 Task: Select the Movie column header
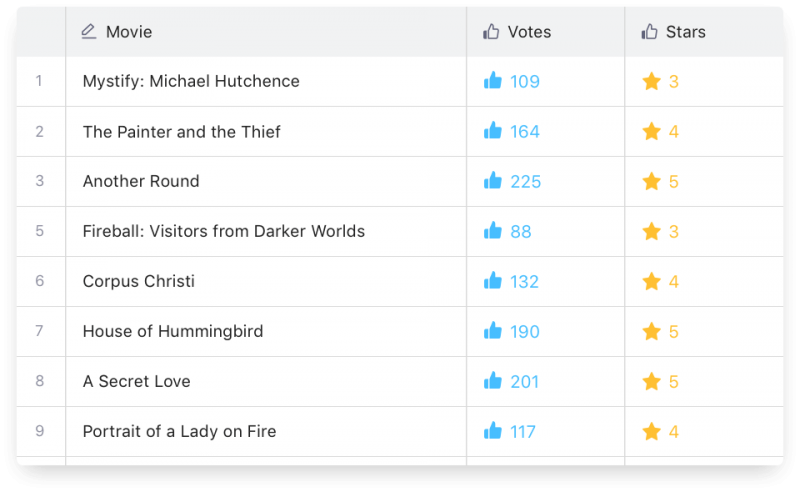(x=129, y=32)
